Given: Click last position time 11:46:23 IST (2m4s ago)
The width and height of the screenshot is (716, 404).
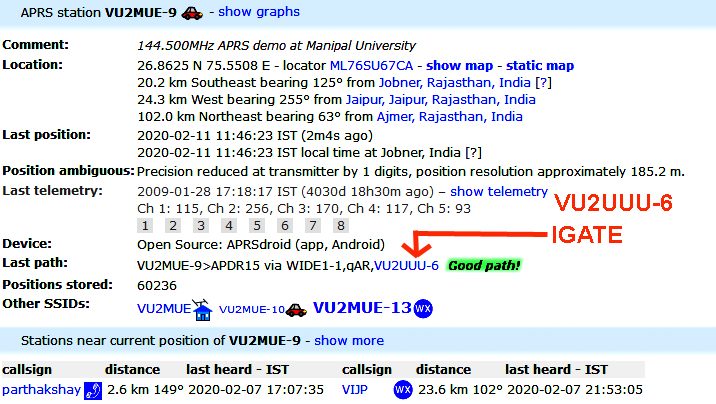Looking at the screenshot, I should coord(255,136).
